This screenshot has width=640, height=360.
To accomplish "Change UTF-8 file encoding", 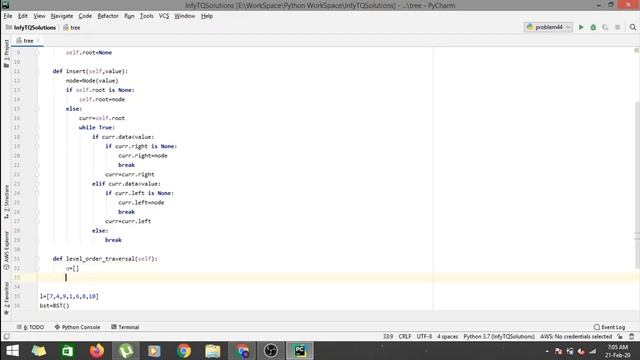I will point(424,337).
